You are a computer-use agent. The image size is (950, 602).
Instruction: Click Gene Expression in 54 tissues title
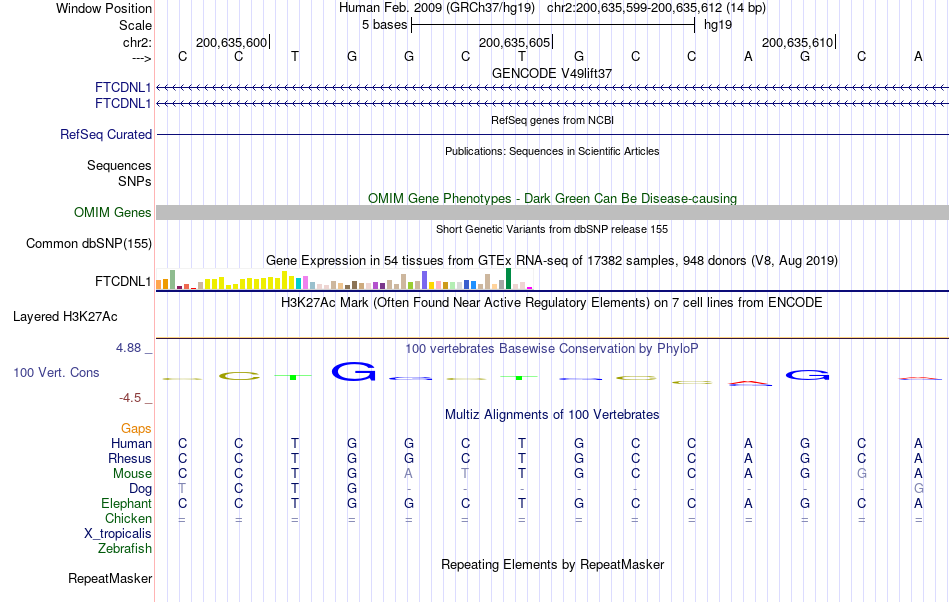coord(552,260)
